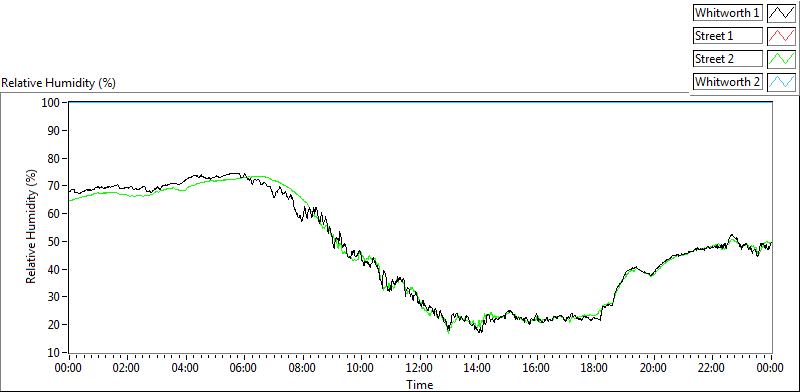Click the 40 value on the y-axis
The width and height of the screenshot is (800, 392).
pos(54,269)
